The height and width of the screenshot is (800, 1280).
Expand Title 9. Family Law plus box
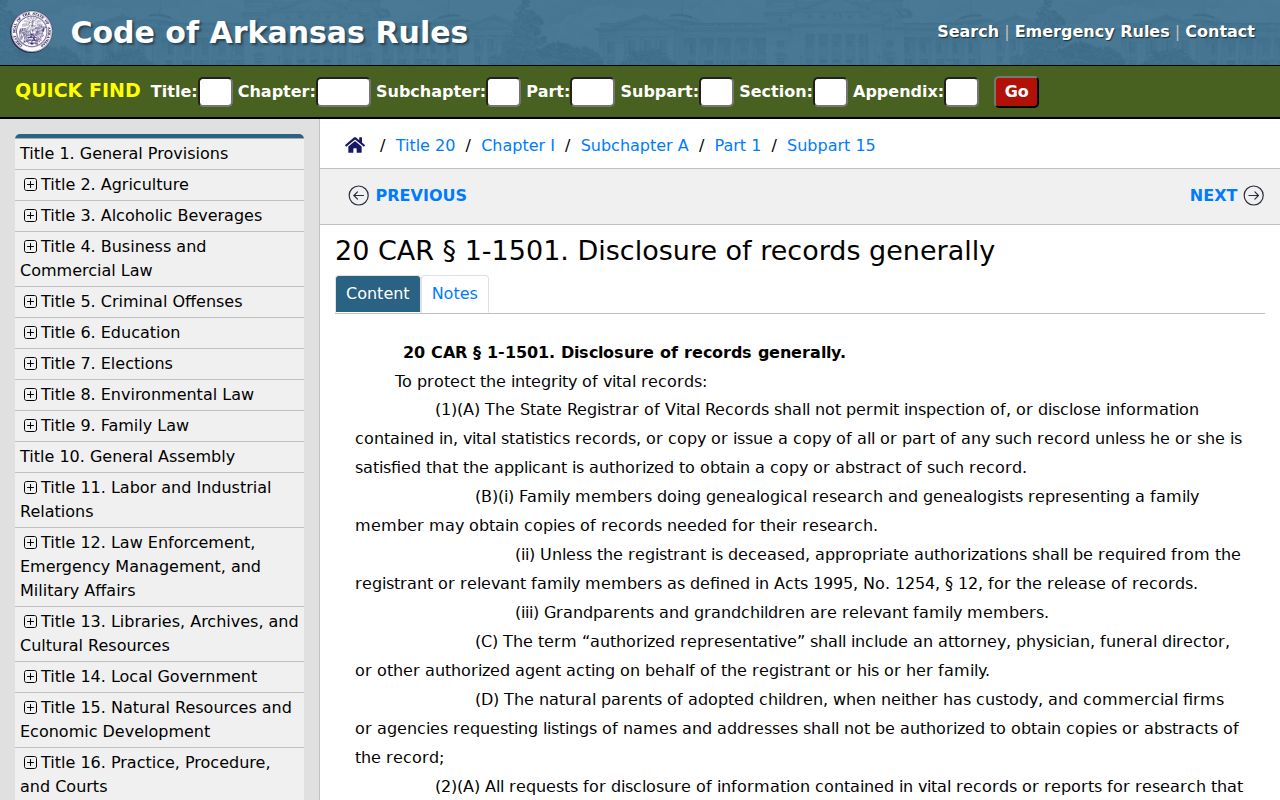pyautogui.click(x=30, y=425)
